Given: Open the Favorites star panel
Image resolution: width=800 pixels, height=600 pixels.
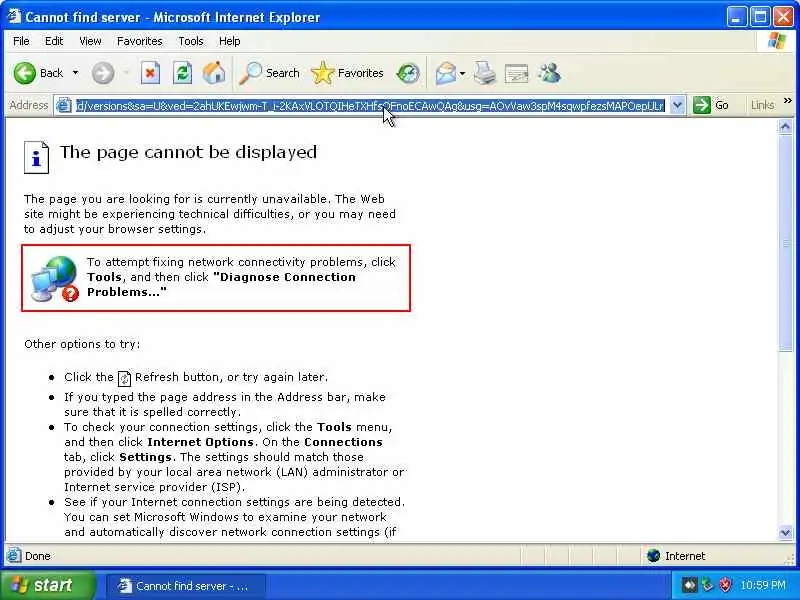Looking at the screenshot, I should (x=347, y=73).
